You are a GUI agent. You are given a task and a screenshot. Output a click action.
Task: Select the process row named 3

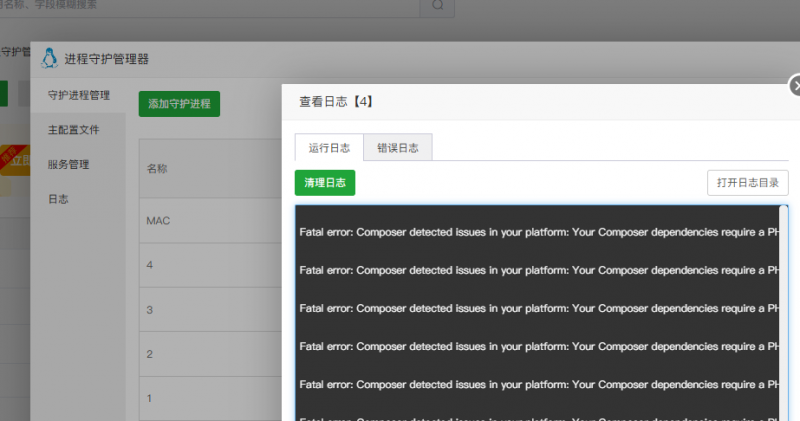click(x=150, y=310)
